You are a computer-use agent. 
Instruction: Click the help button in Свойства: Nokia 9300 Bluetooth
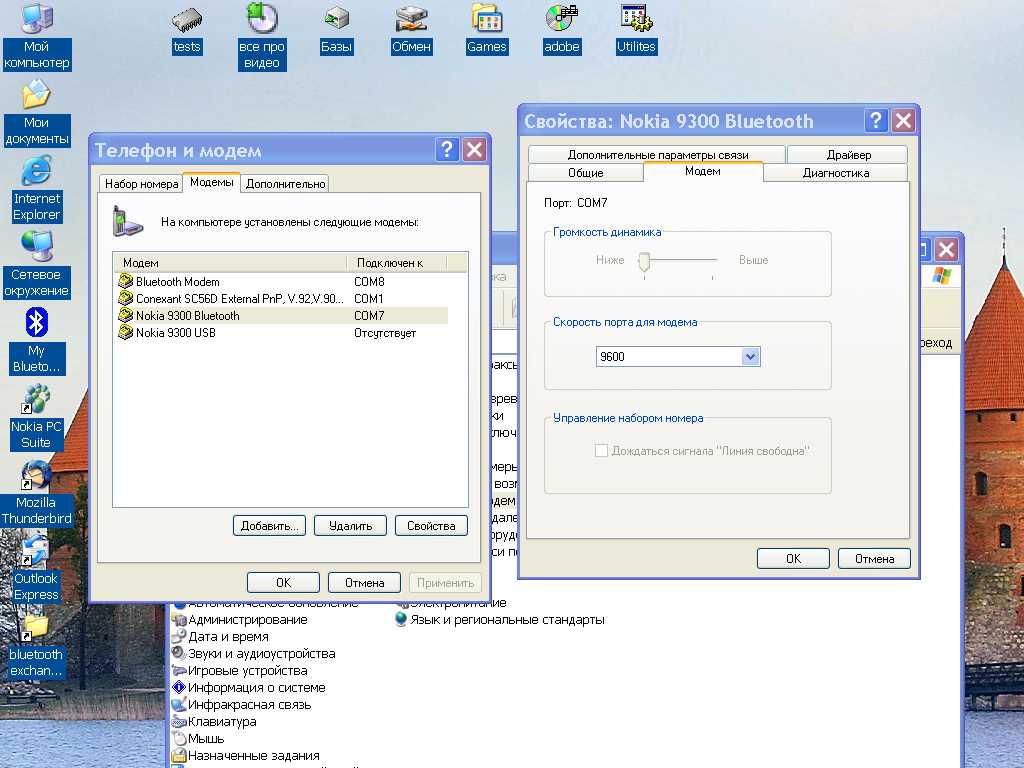tap(876, 121)
